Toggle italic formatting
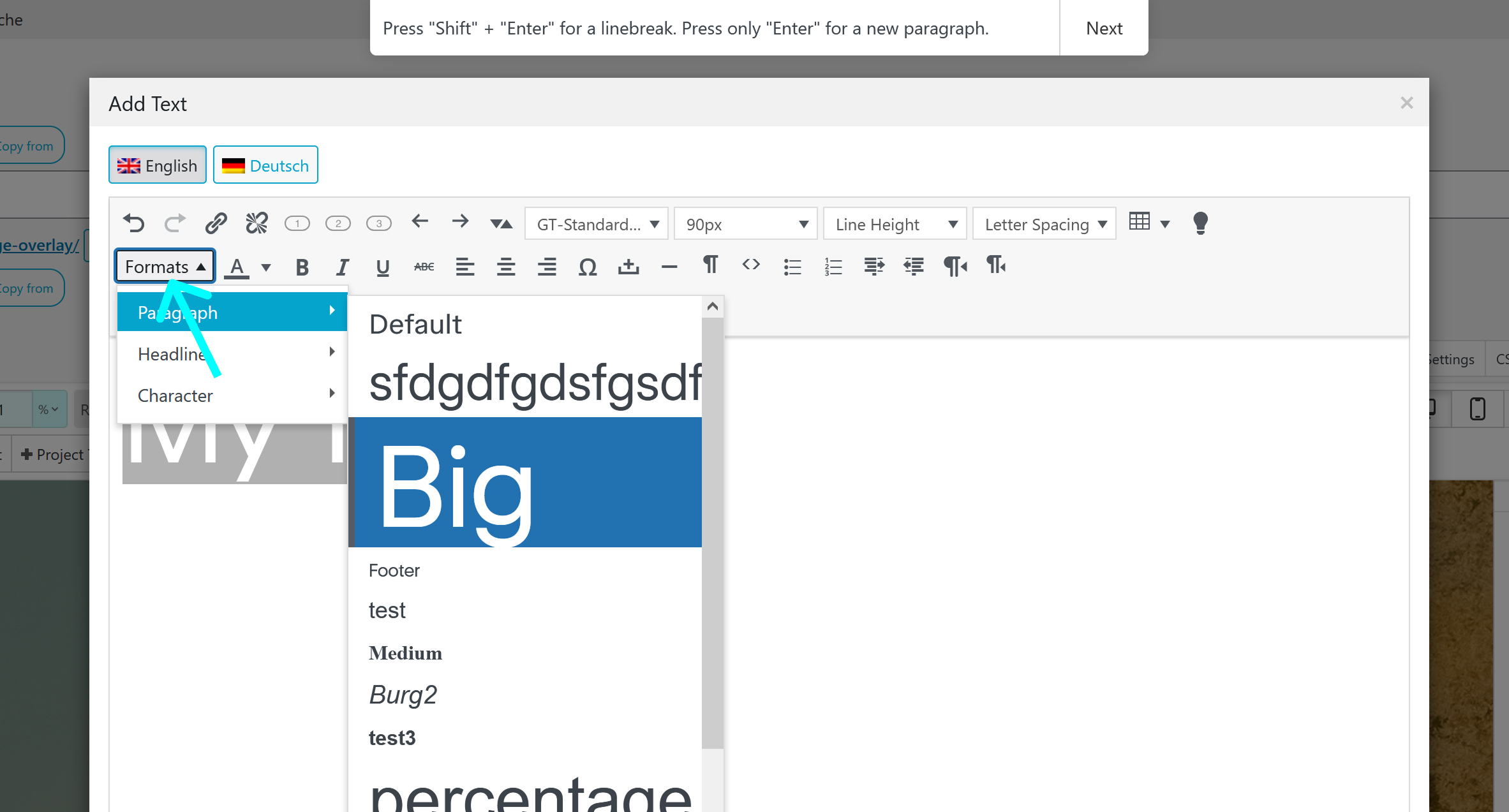The height and width of the screenshot is (812, 1509). 343,267
